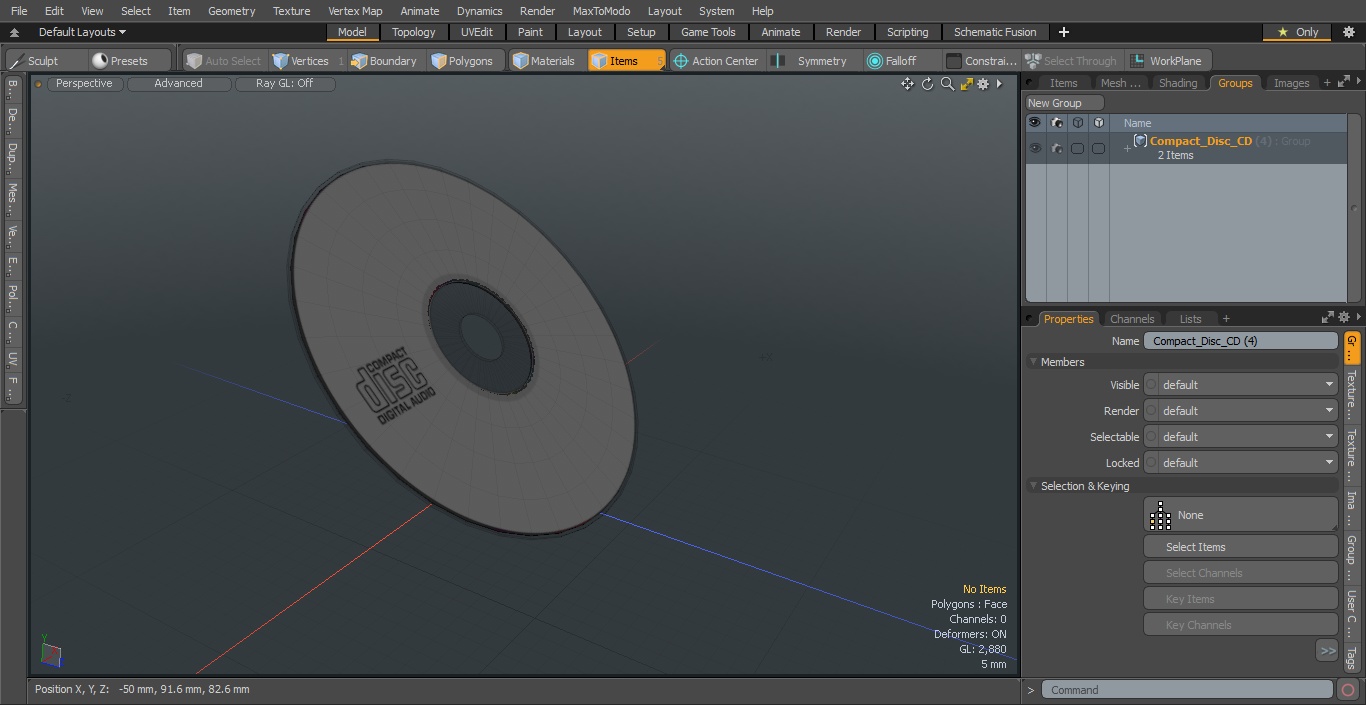Toggle locked box for Compact_Disc_CD group

(x=1099, y=148)
